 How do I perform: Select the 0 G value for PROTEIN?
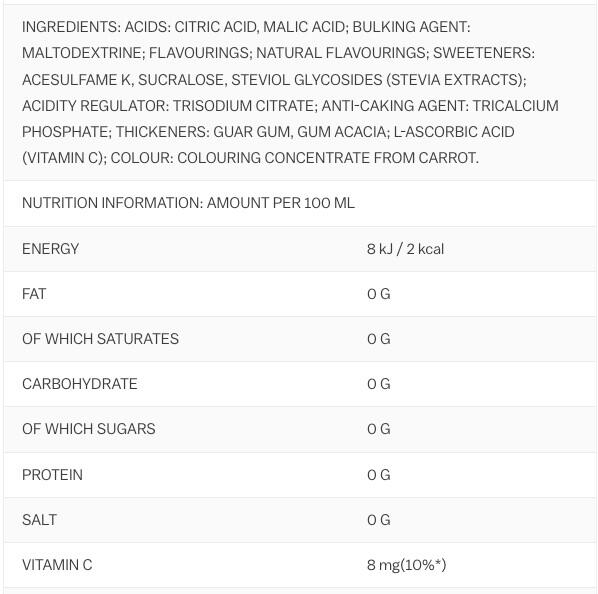tap(379, 475)
